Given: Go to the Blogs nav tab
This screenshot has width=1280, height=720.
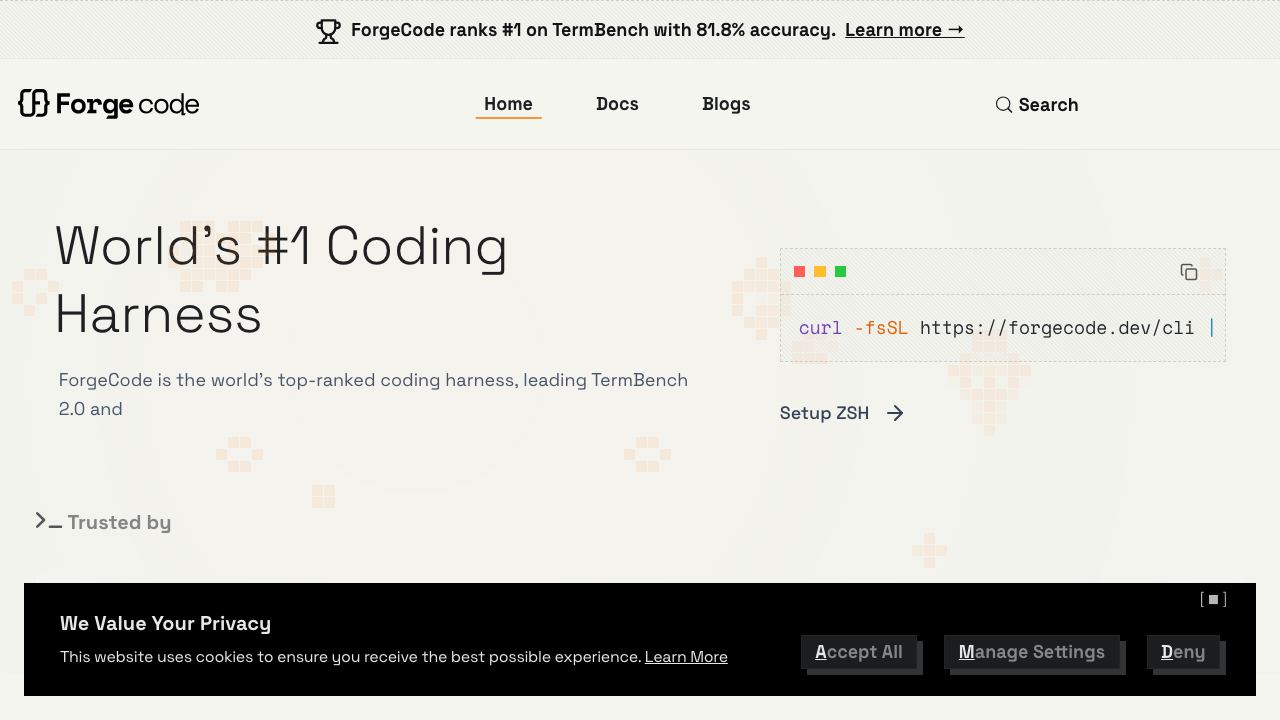Looking at the screenshot, I should [726, 104].
